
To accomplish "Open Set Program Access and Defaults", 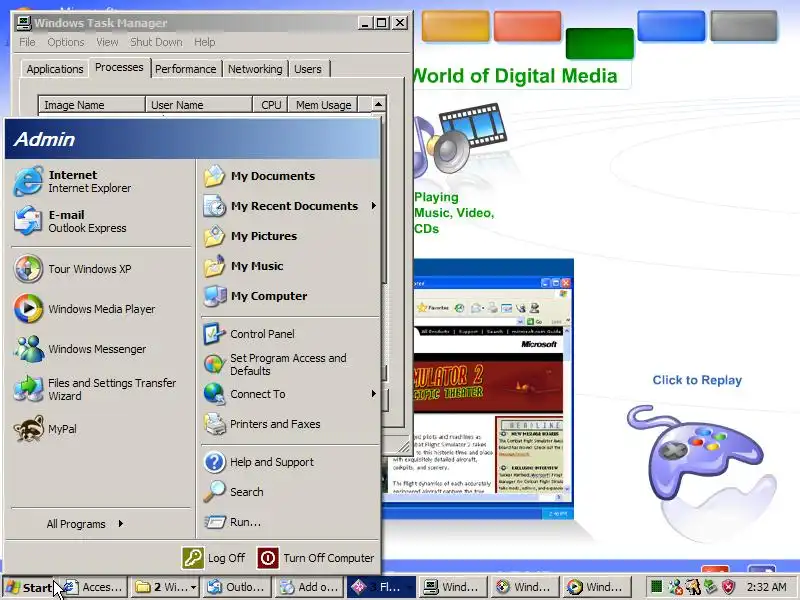I will click(290, 364).
